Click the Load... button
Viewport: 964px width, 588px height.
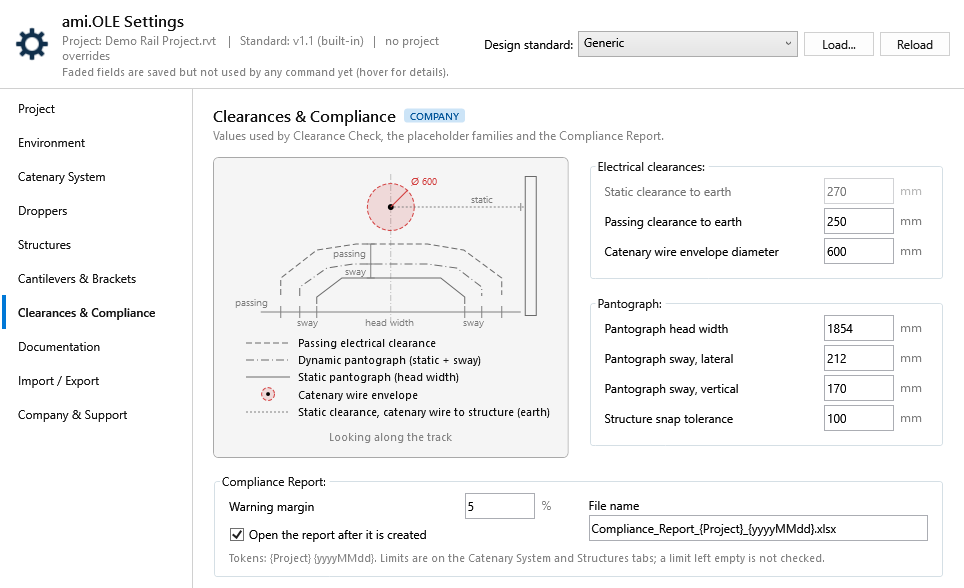(x=839, y=44)
